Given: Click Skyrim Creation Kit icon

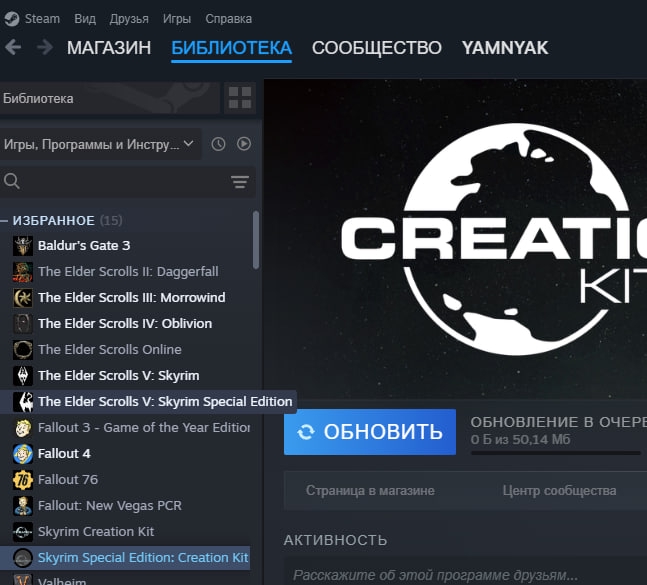Looking at the screenshot, I should point(23,532).
